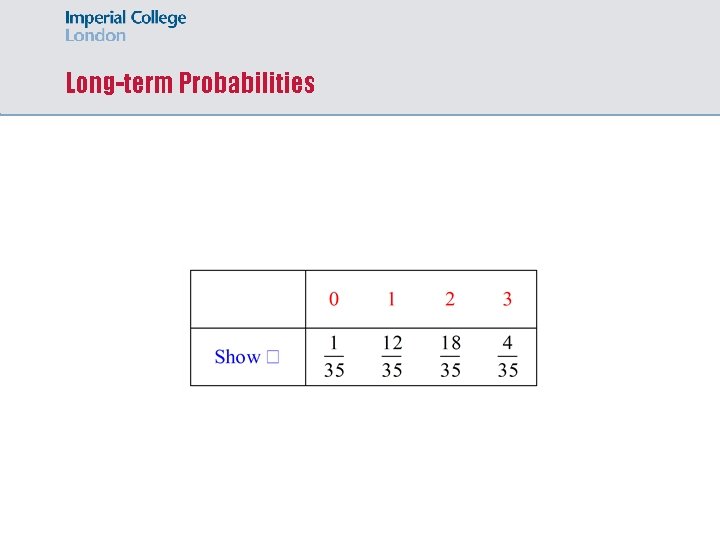Click the Show link in the table

(x=237, y=357)
